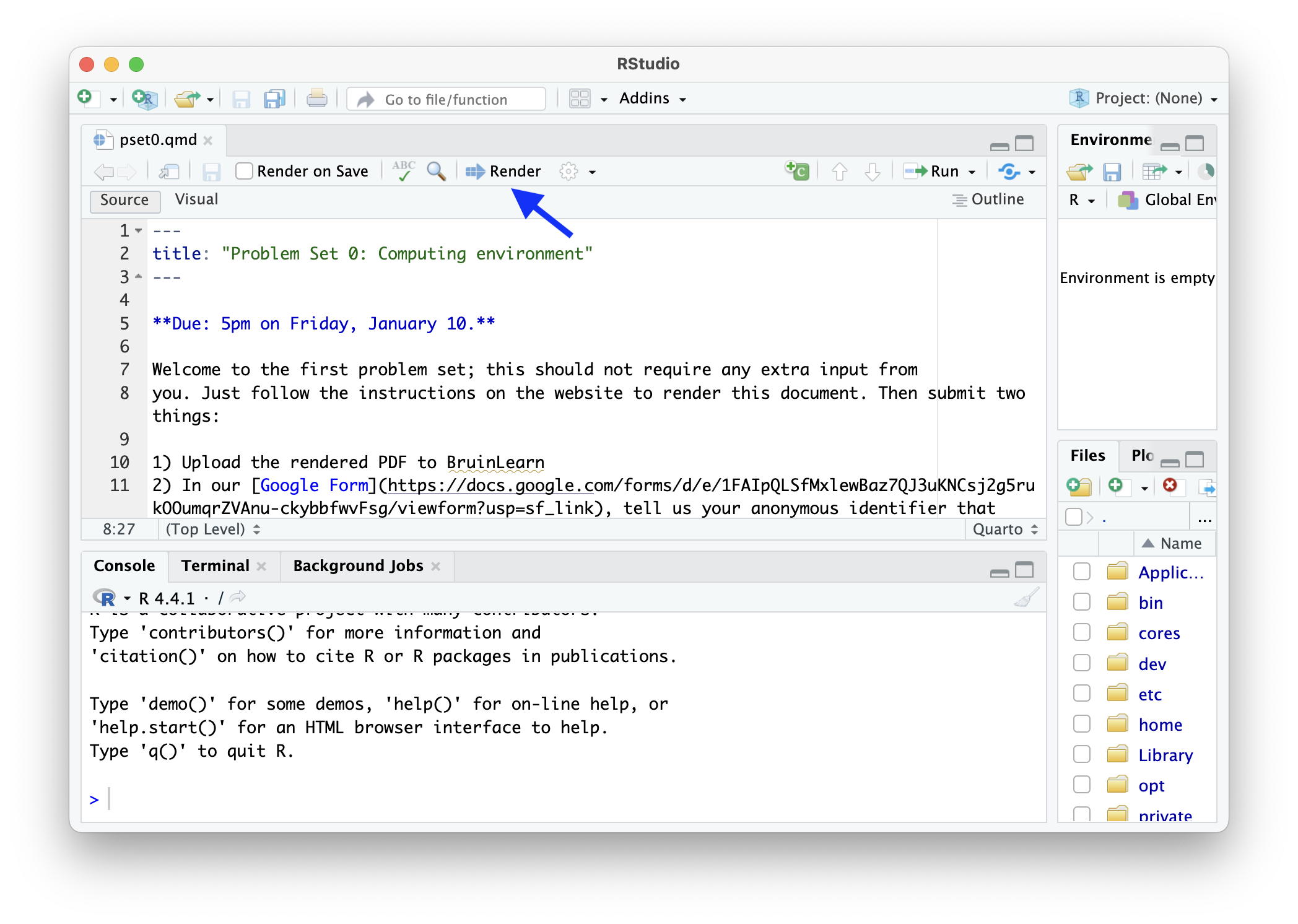Switch editor to Visual mode
The width and height of the screenshot is (1298, 924).
click(x=196, y=199)
